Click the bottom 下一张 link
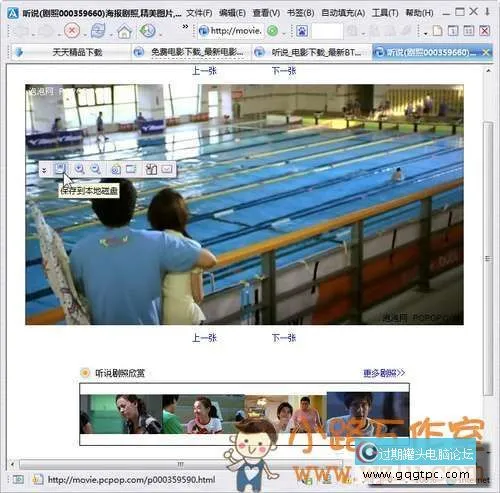 click(x=284, y=338)
